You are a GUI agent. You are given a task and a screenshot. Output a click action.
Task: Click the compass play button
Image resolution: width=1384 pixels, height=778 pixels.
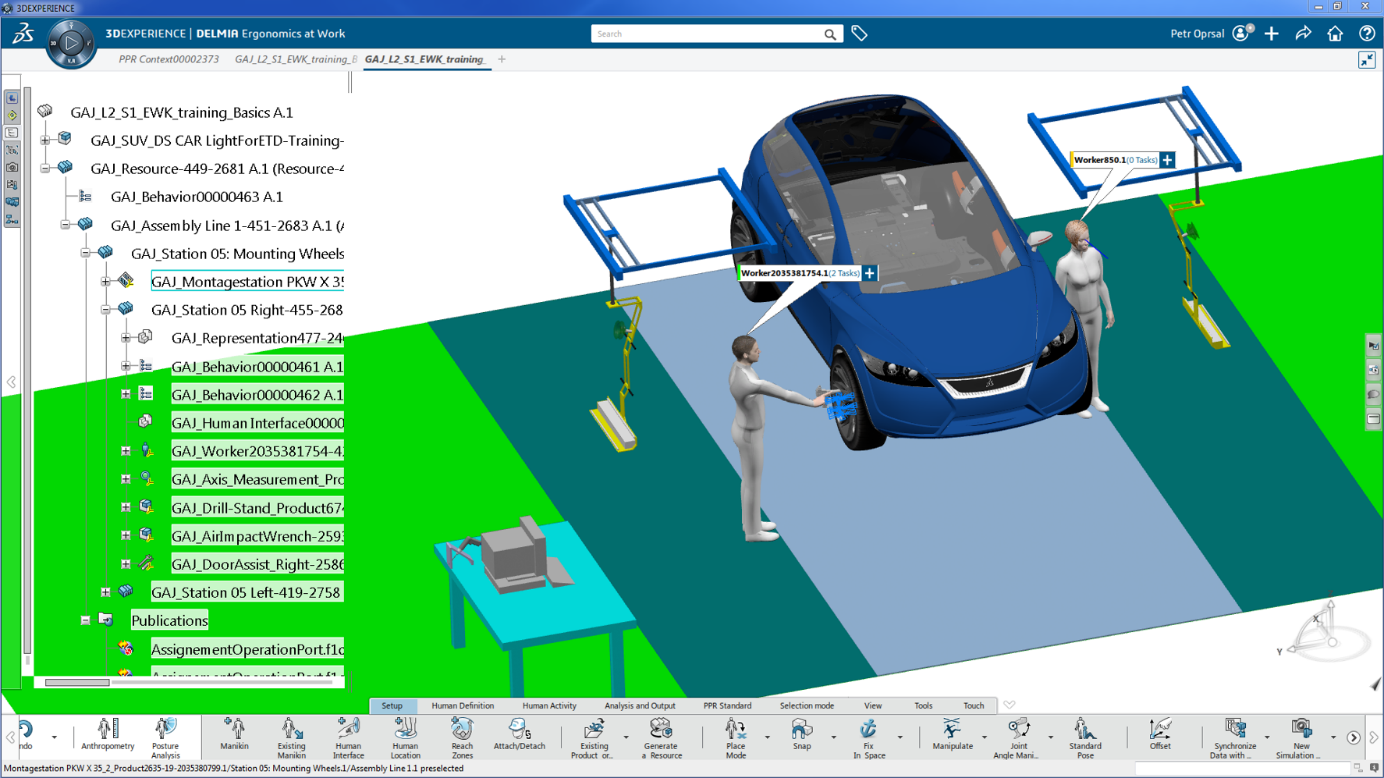point(71,43)
